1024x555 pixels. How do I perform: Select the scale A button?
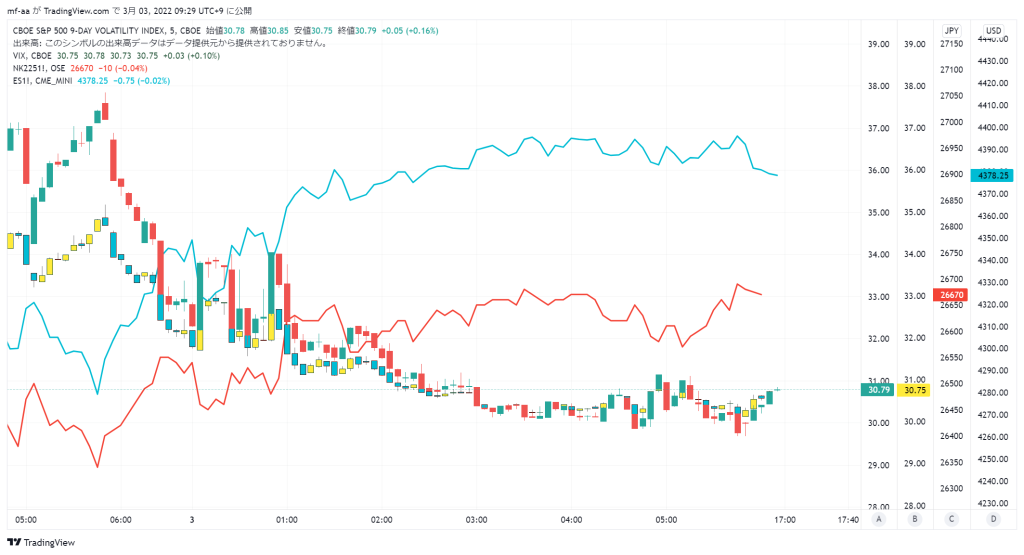tap(879, 519)
